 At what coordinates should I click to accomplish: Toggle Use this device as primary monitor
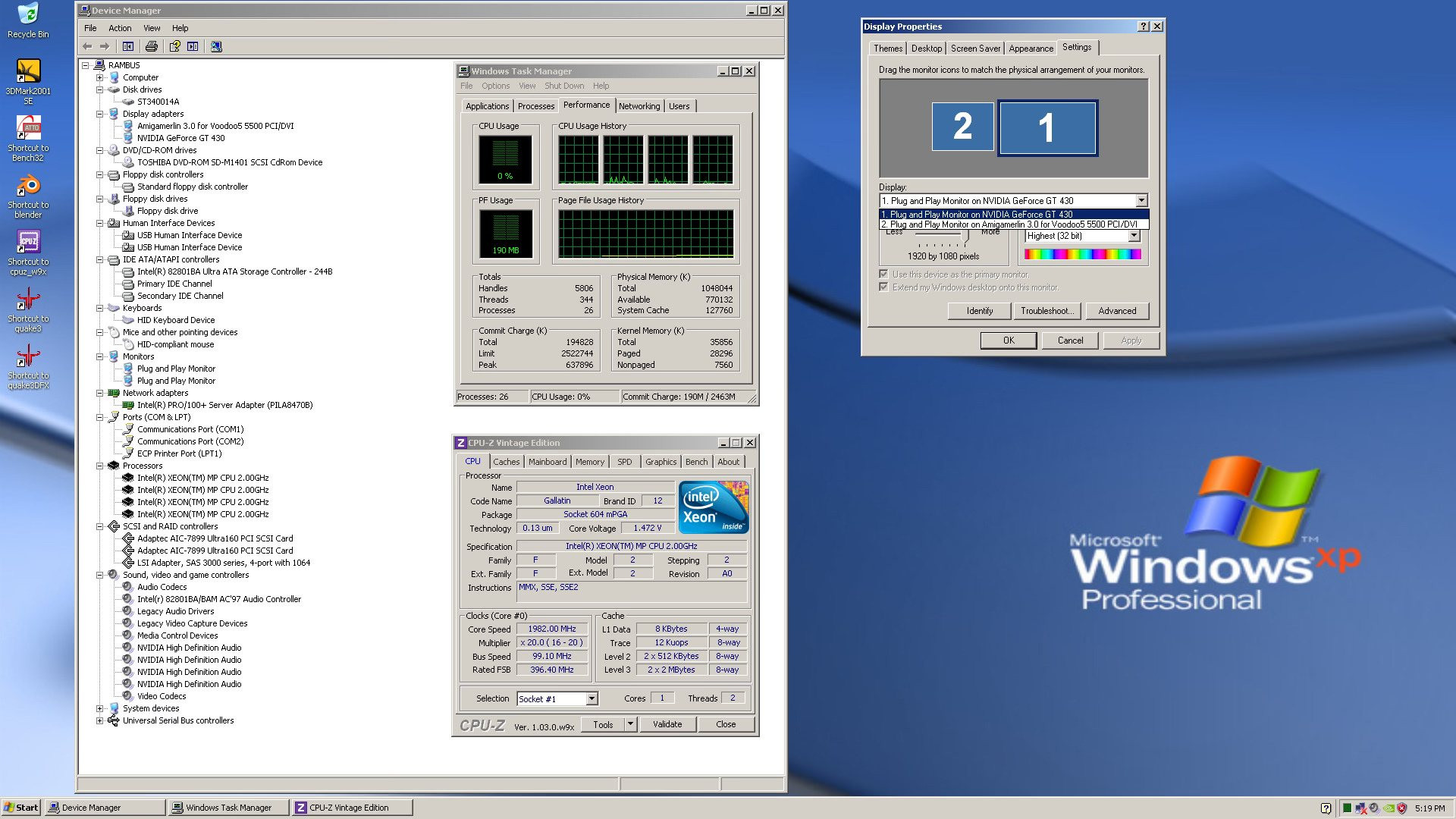coord(883,274)
